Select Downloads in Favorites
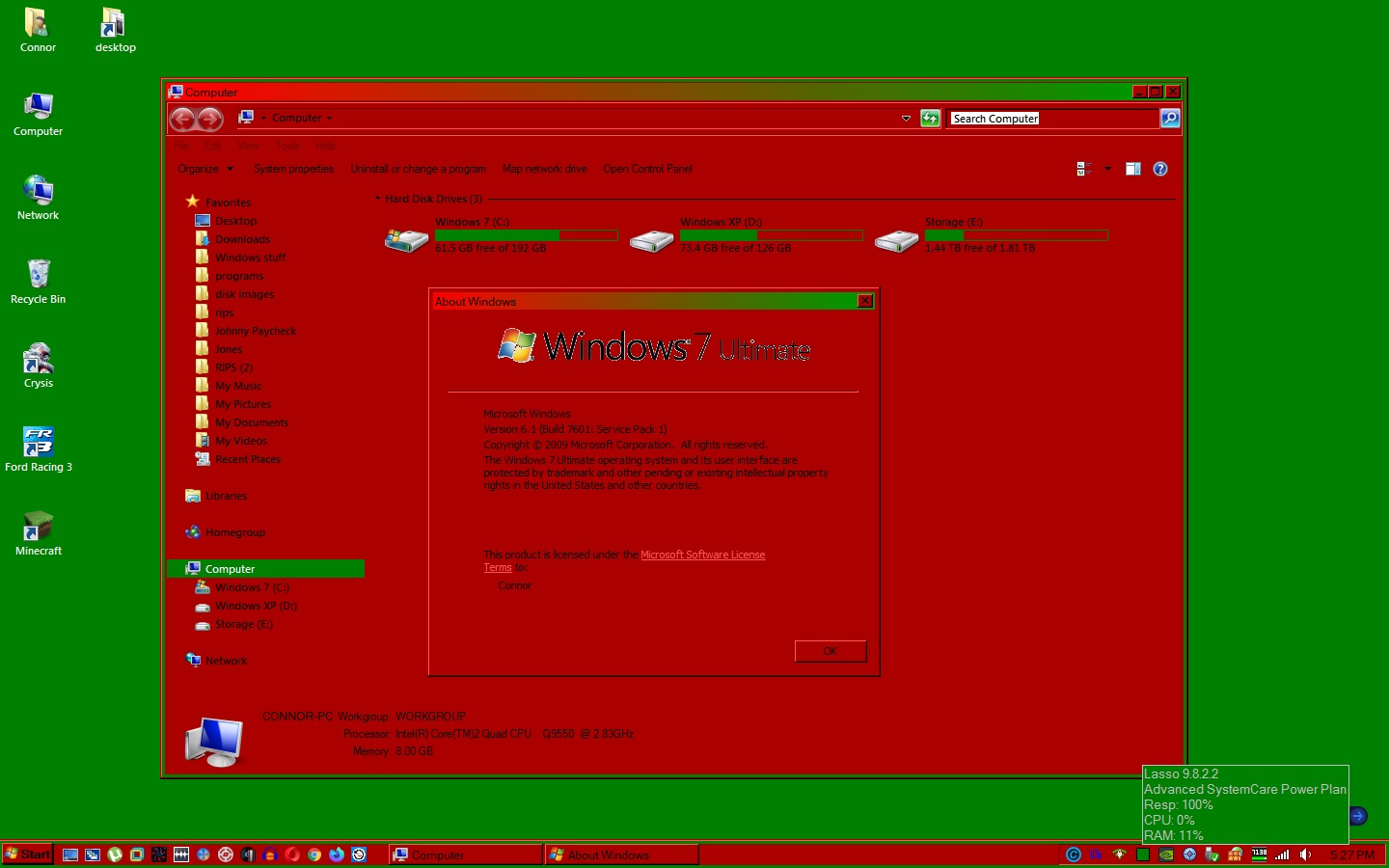The image size is (1389, 868). point(242,239)
